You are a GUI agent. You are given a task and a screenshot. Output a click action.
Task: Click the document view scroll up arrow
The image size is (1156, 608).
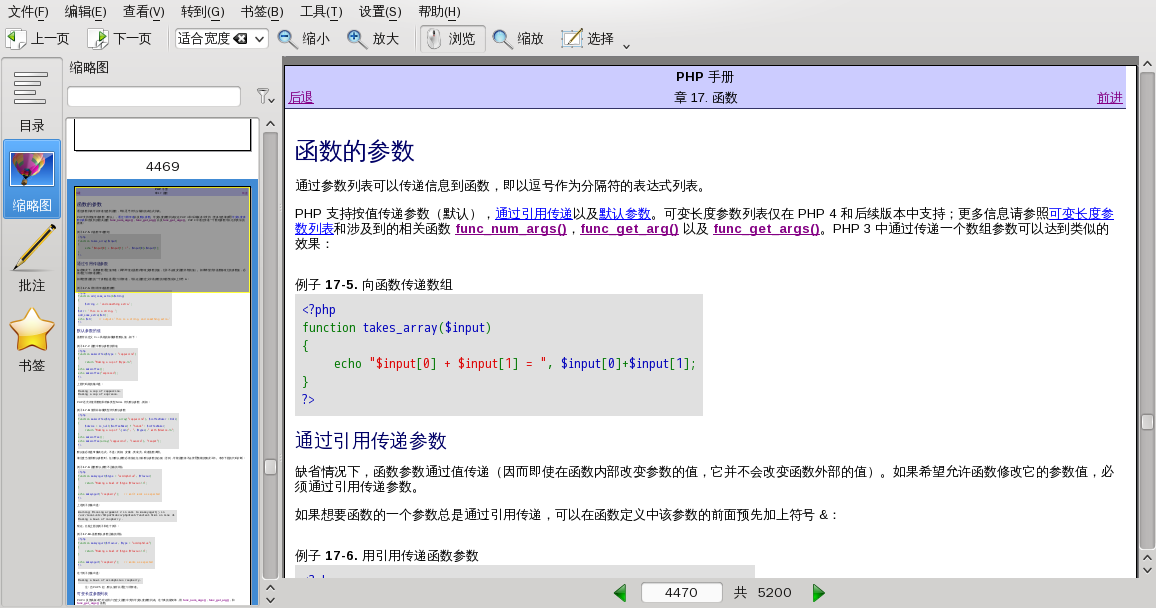click(x=1147, y=64)
